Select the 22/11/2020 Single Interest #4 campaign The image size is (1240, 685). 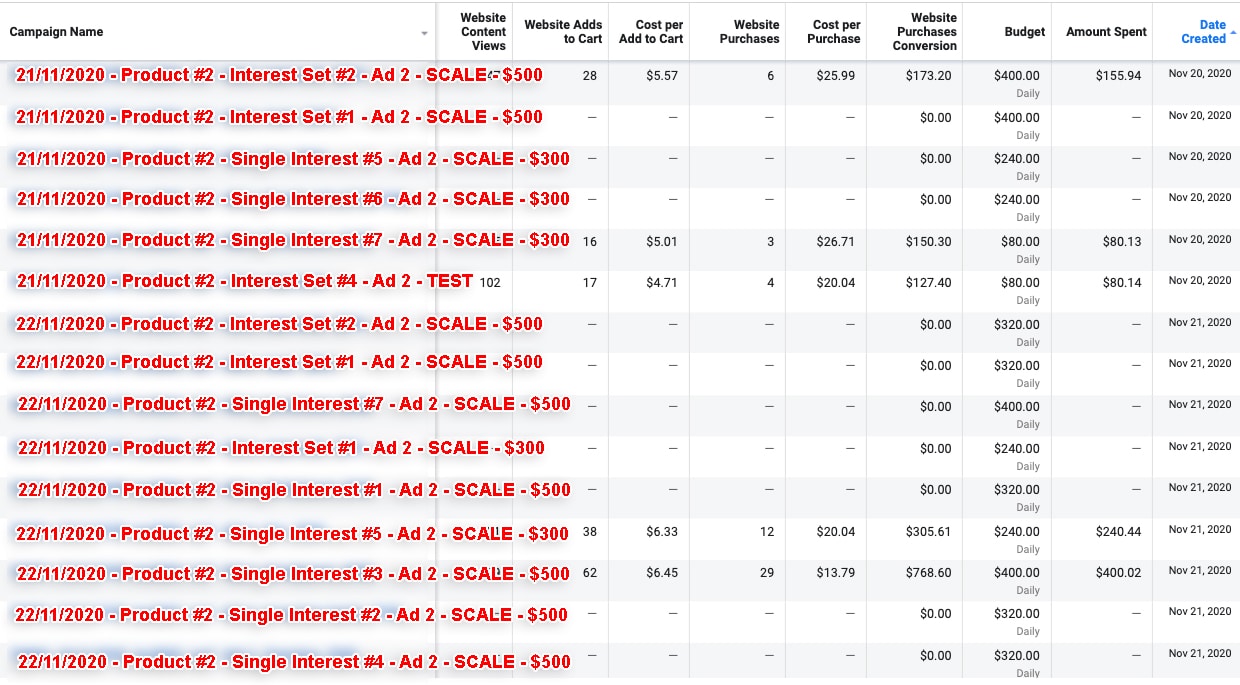click(x=294, y=662)
